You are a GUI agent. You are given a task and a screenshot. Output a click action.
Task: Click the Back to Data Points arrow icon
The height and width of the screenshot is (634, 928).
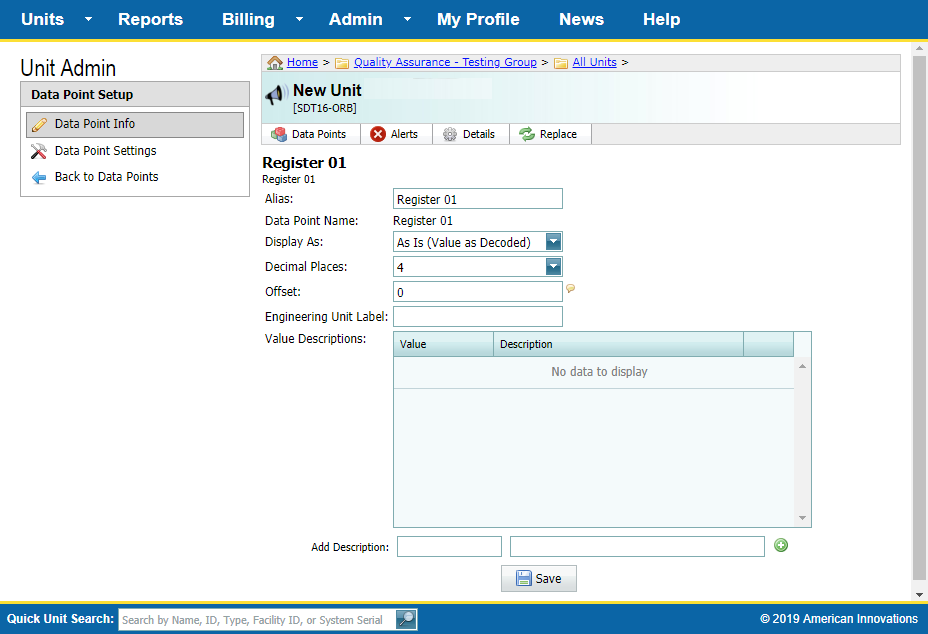pos(38,176)
